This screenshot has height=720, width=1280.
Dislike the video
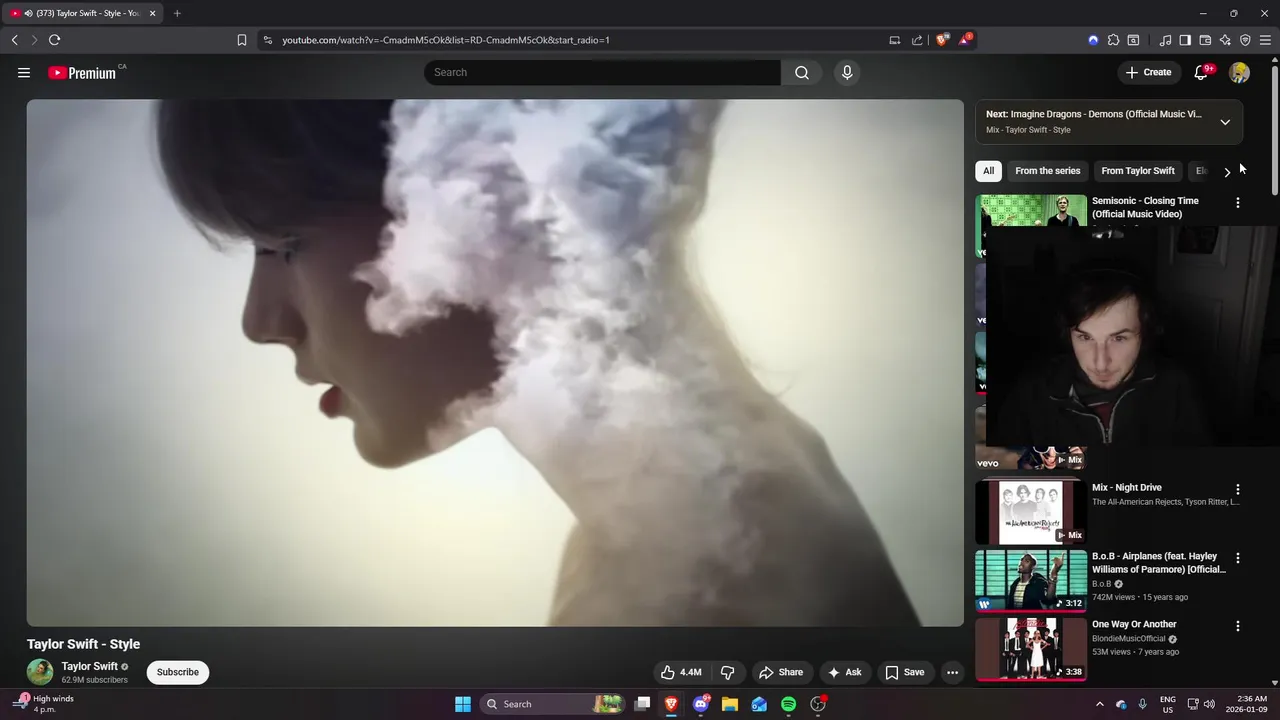pos(728,672)
